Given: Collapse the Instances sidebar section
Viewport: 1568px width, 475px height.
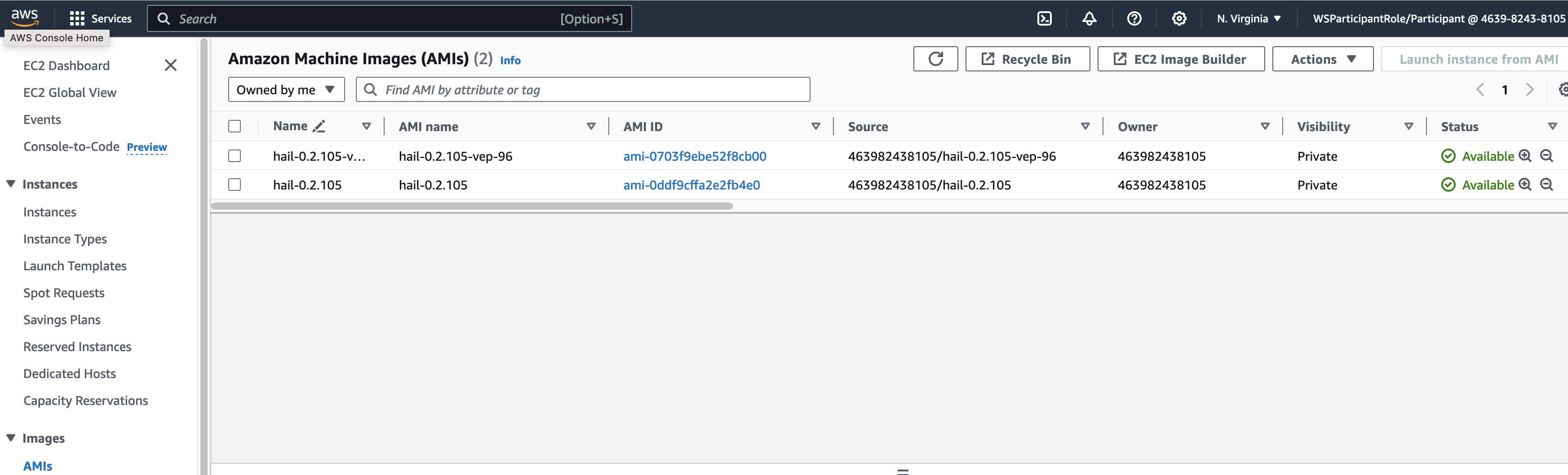Looking at the screenshot, I should 11,184.
